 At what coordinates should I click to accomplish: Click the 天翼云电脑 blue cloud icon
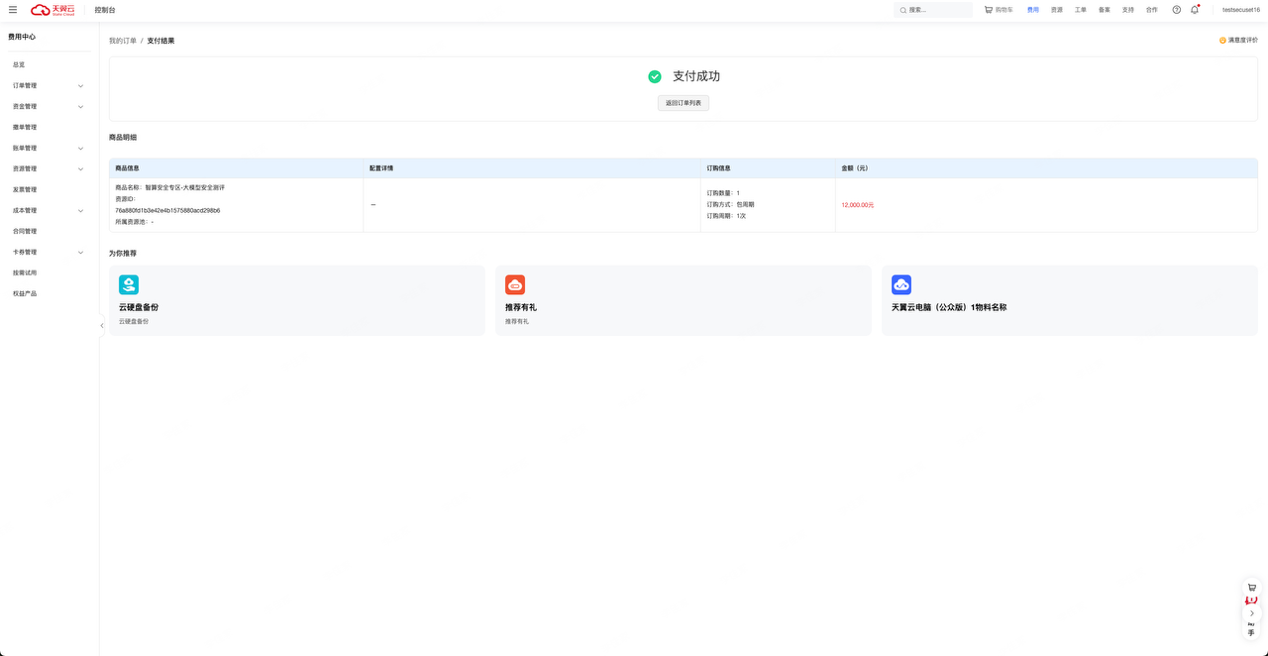coord(901,285)
